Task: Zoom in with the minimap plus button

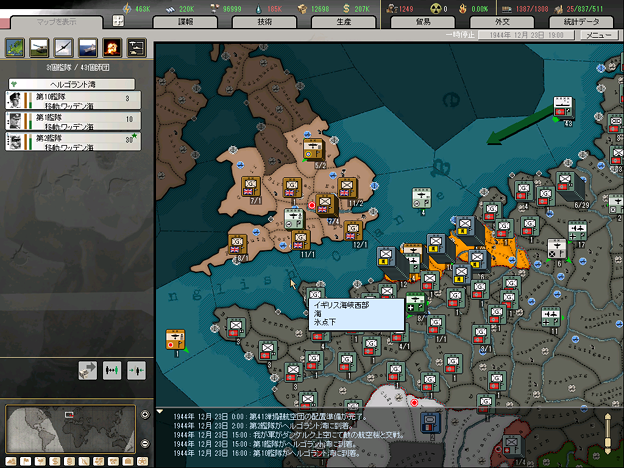Action: pos(145,415)
